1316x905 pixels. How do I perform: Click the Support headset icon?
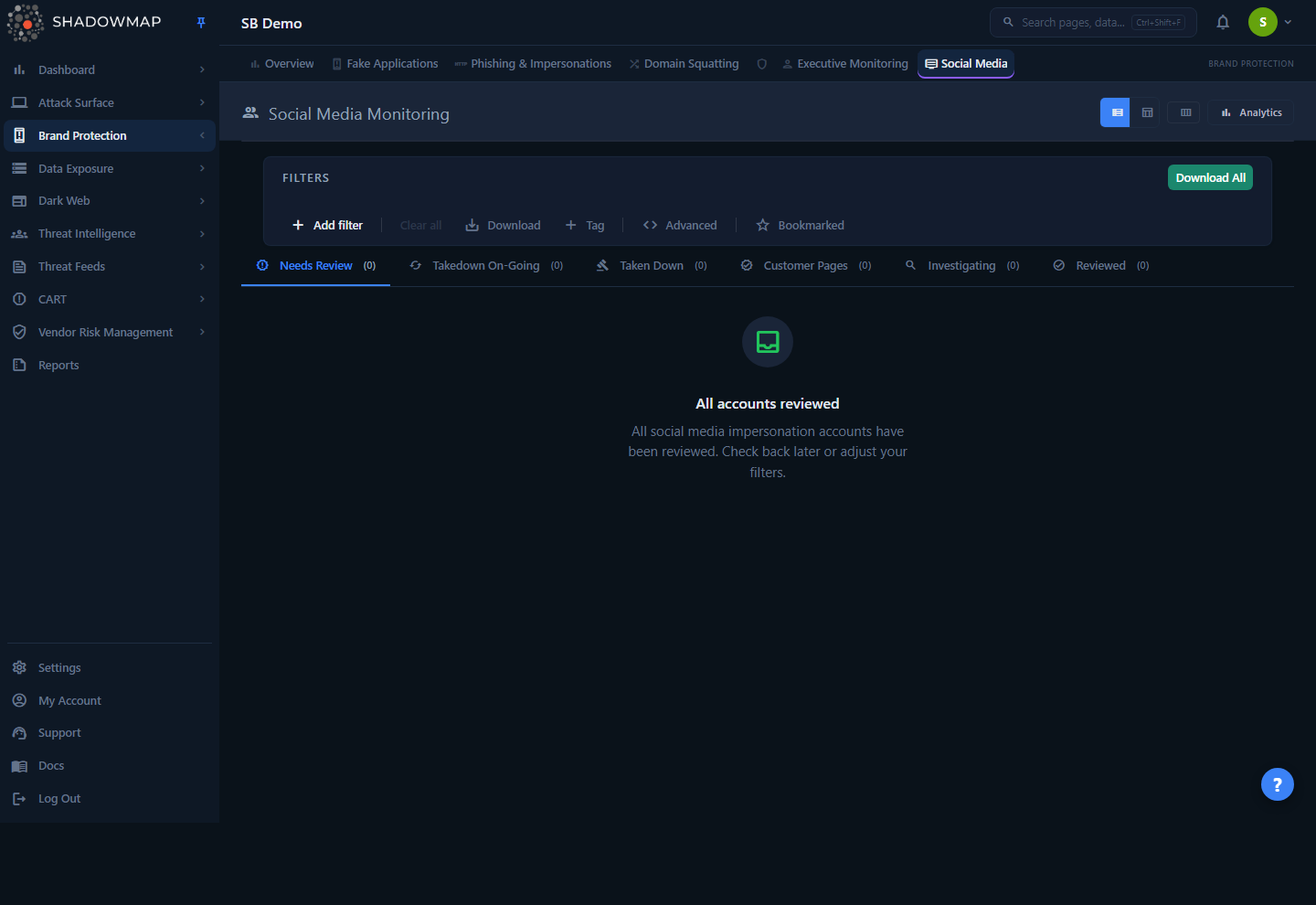pyautogui.click(x=19, y=733)
